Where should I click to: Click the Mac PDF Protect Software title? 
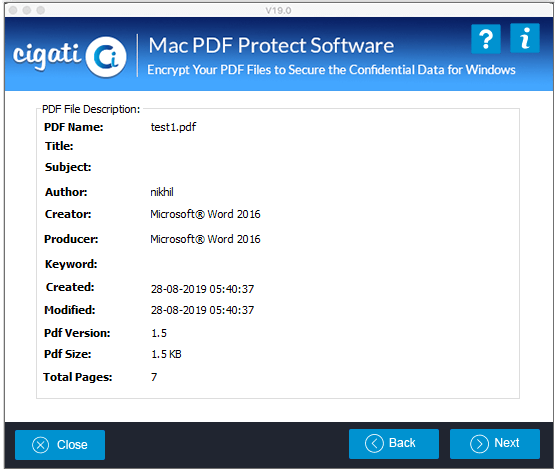[271, 45]
